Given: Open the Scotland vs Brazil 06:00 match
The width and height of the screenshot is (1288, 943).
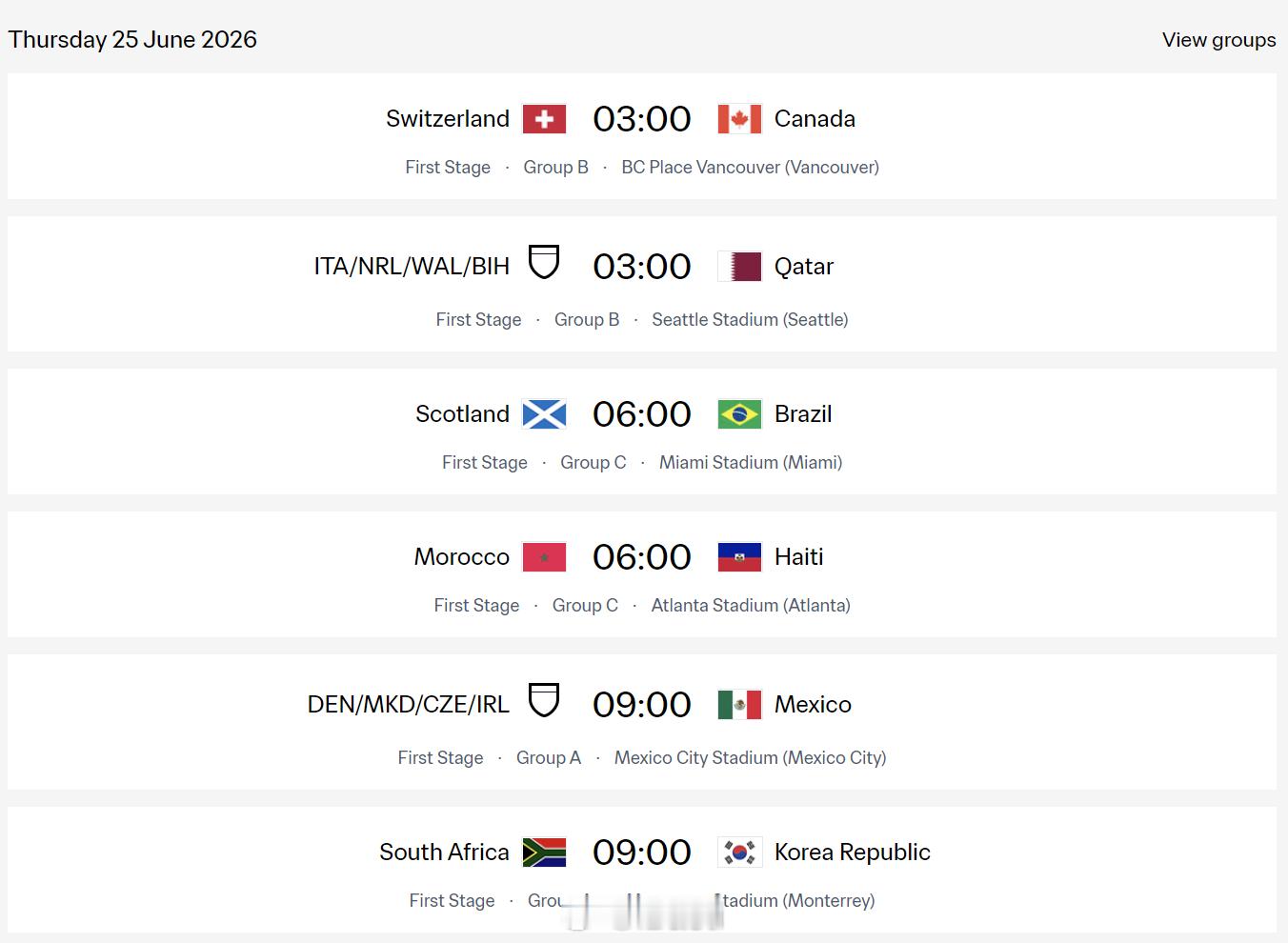Looking at the screenshot, I should tap(641, 415).
